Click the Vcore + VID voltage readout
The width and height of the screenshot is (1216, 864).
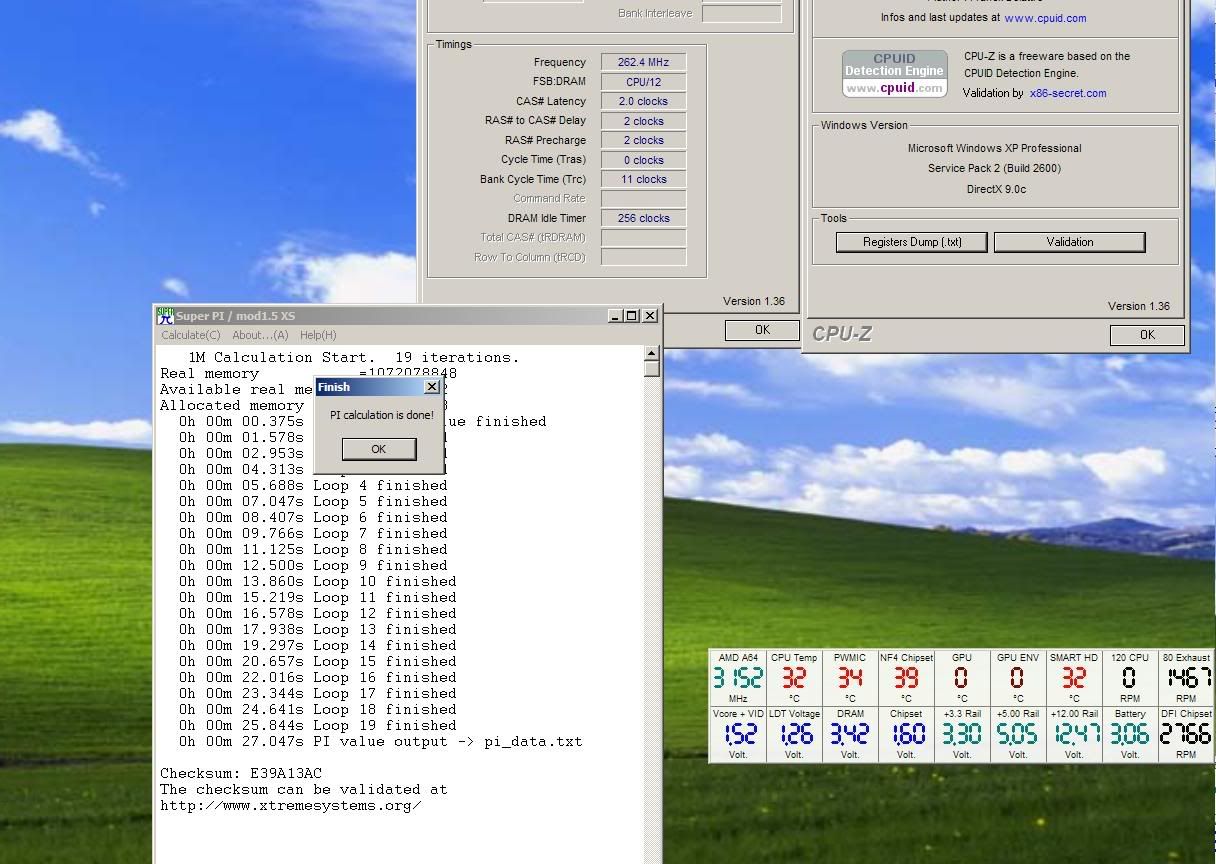pos(738,734)
